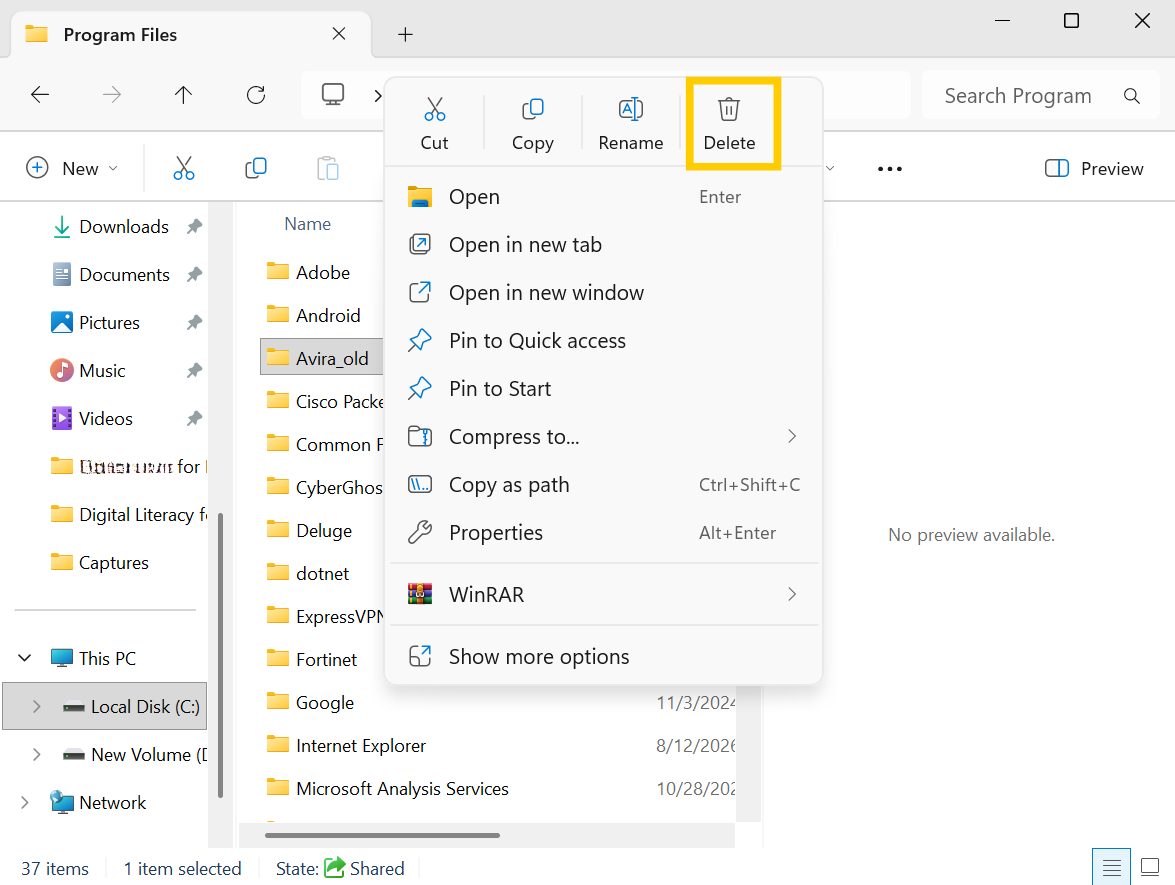This screenshot has width=1175, height=885.
Task: Select Open in context menu
Action: tap(604, 197)
